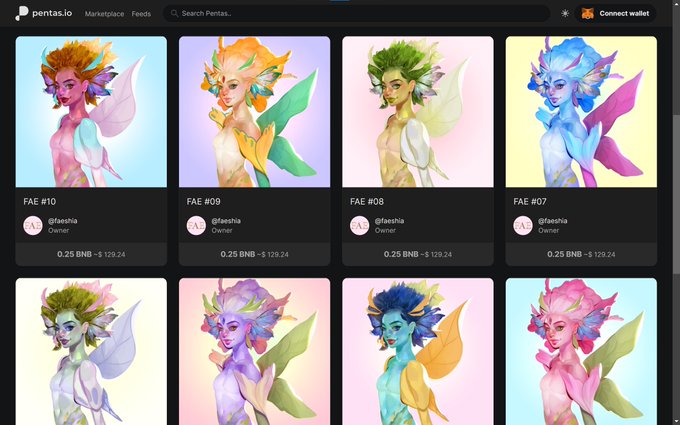
Task: Open the Feeds page
Action: point(141,14)
